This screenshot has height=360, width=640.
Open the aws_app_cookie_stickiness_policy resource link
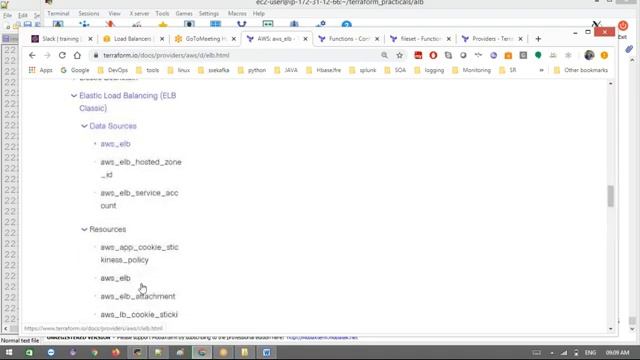pyautogui.click(x=139, y=253)
